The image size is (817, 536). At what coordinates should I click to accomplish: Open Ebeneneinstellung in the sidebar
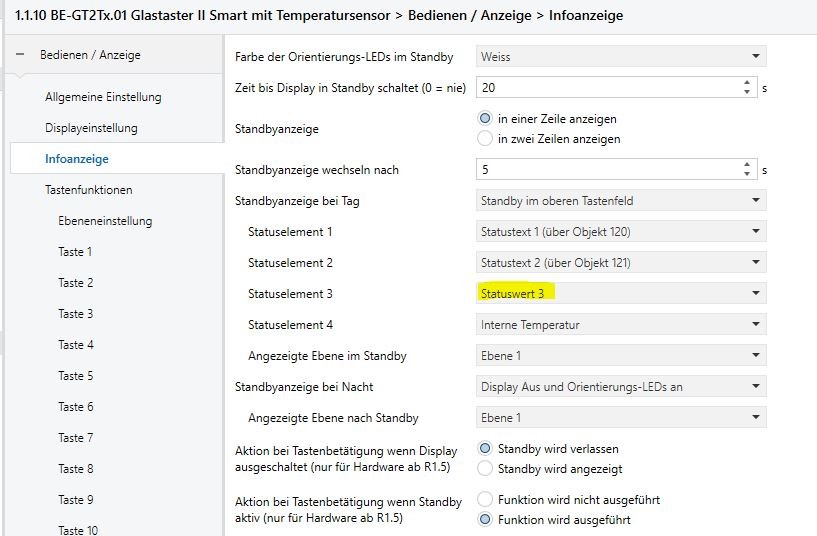(105, 221)
